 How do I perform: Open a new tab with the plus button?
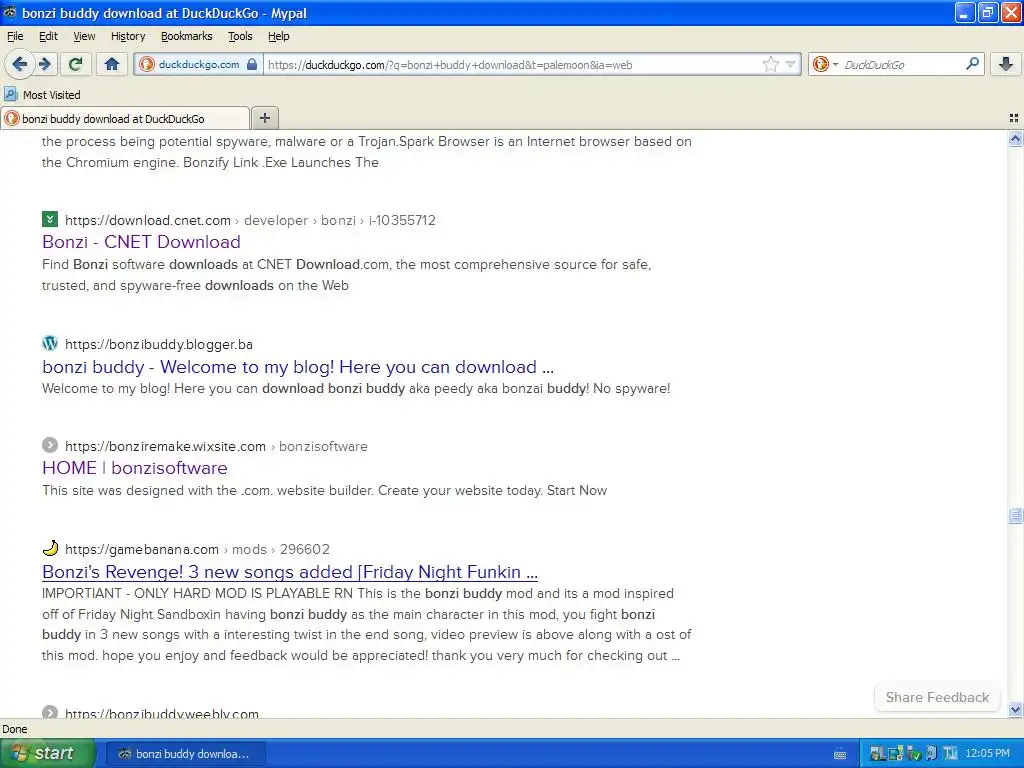click(x=264, y=118)
